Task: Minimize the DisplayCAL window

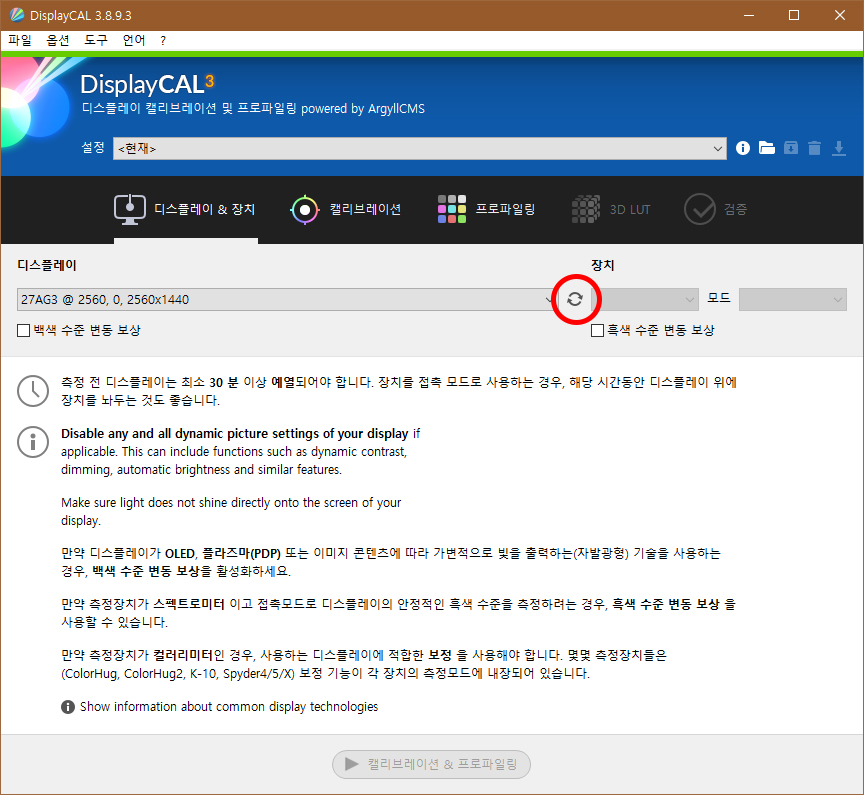Action: pyautogui.click(x=748, y=15)
